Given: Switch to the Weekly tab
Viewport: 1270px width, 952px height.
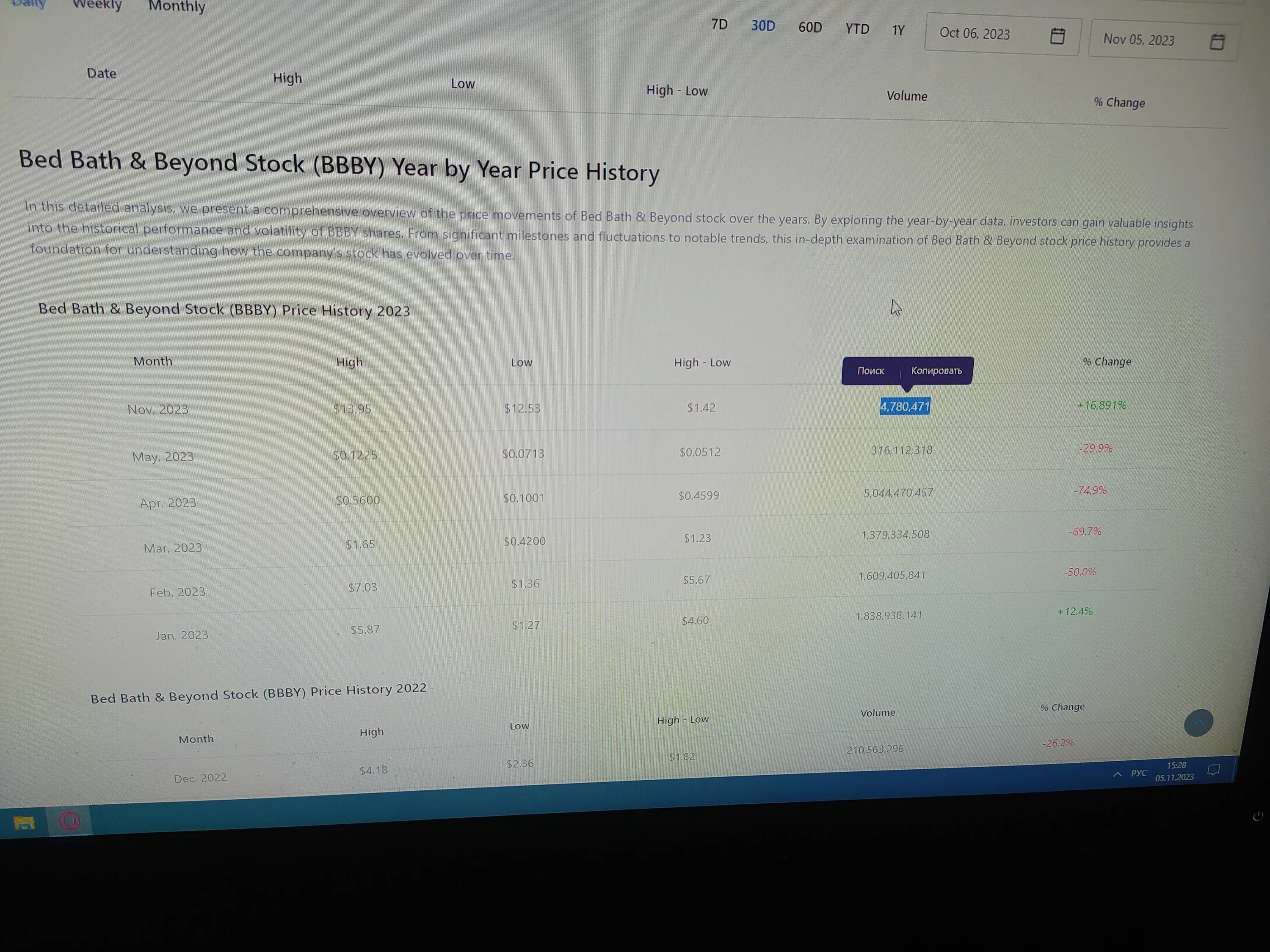Looking at the screenshot, I should pos(97,5).
